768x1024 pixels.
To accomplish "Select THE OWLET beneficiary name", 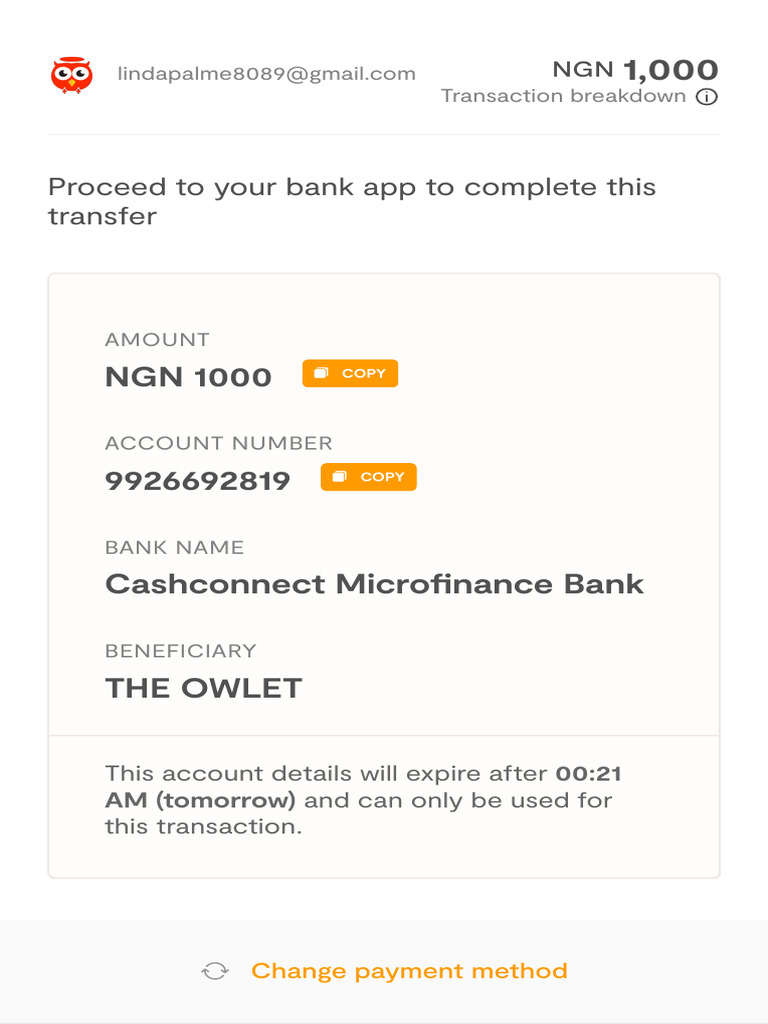I will 203,688.
